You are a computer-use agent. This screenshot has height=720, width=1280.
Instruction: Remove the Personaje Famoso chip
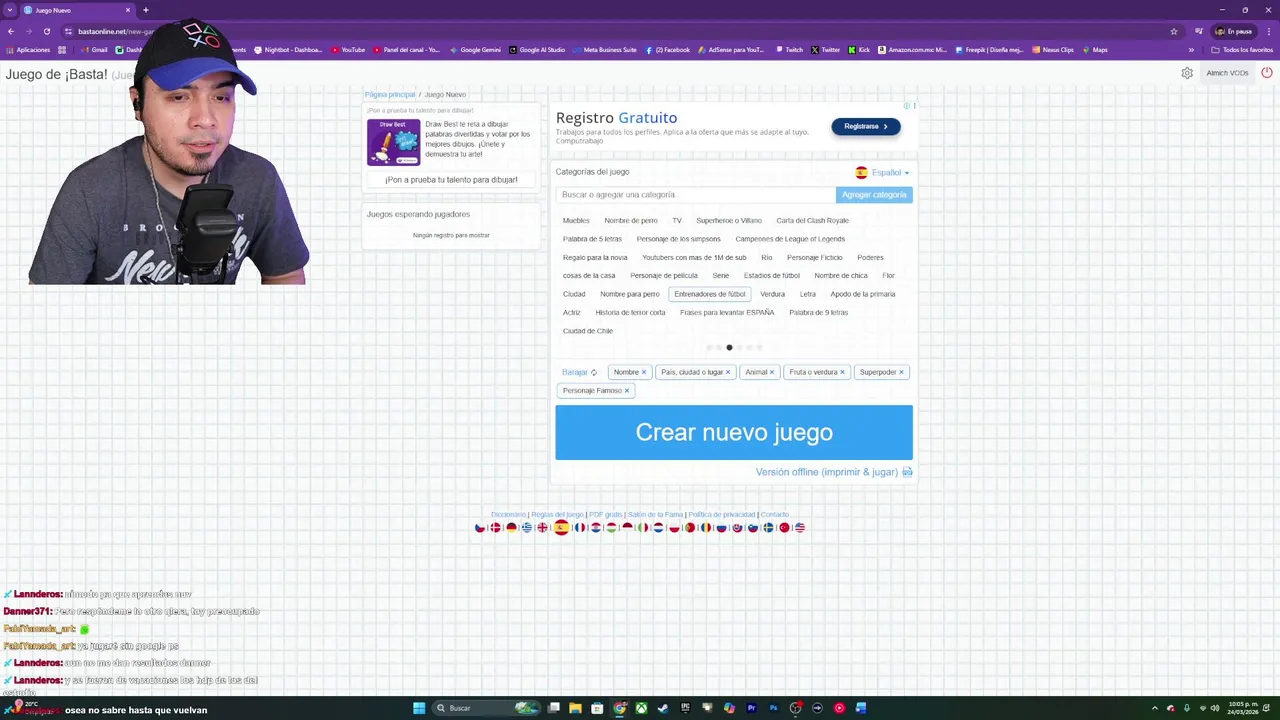pos(627,390)
